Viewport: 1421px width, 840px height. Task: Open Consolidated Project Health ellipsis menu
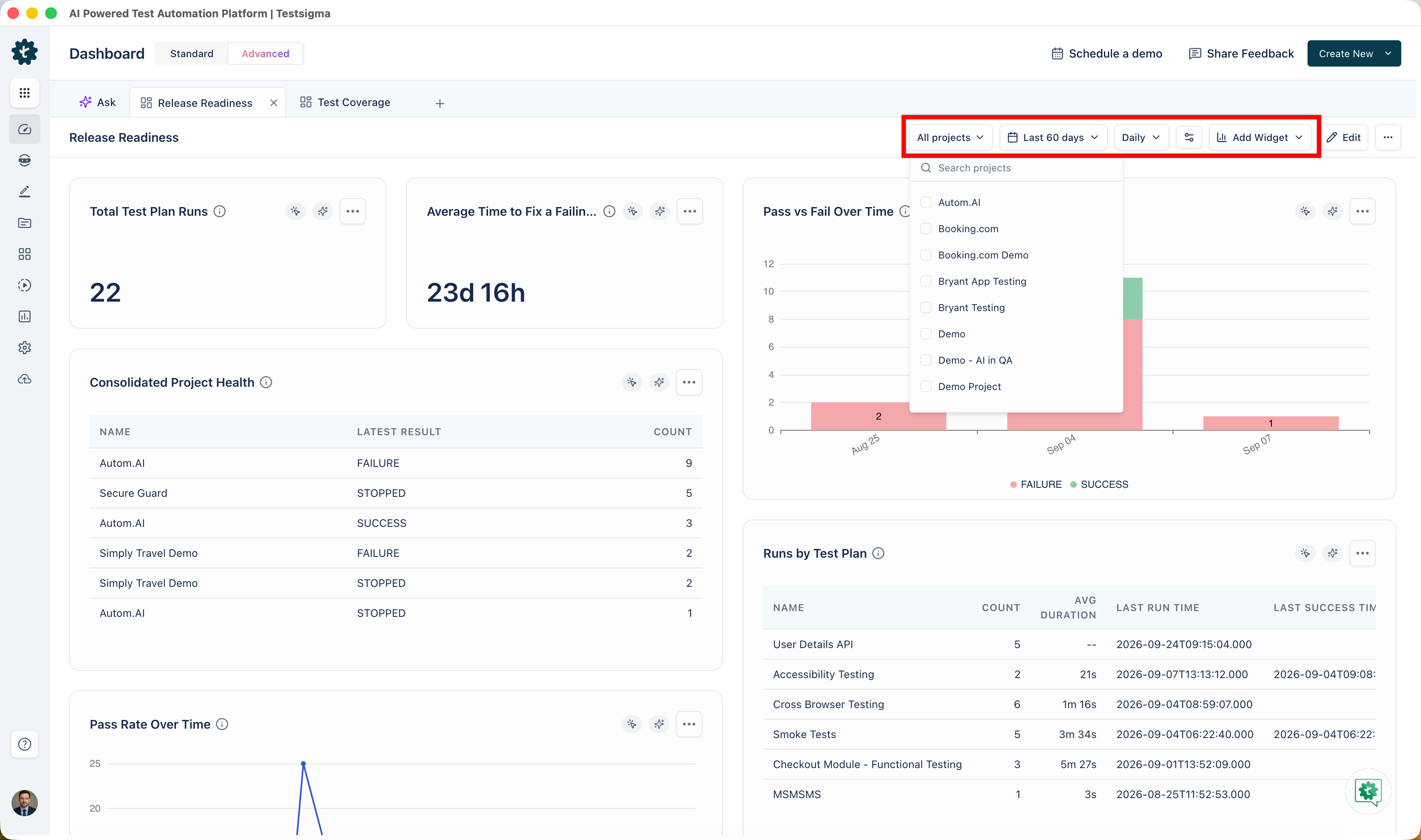pos(689,382)
